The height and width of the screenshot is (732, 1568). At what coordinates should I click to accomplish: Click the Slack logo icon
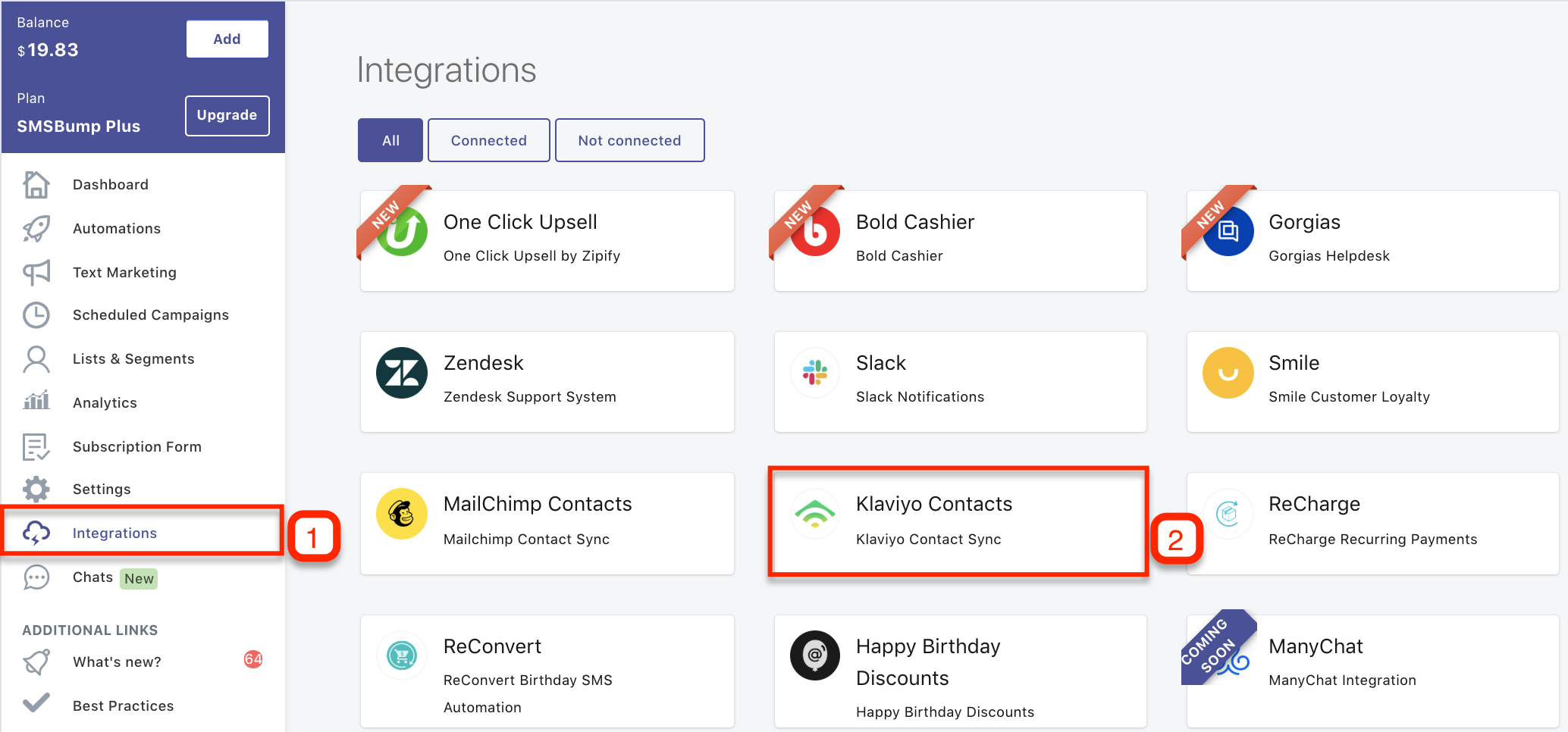[815, 373]
